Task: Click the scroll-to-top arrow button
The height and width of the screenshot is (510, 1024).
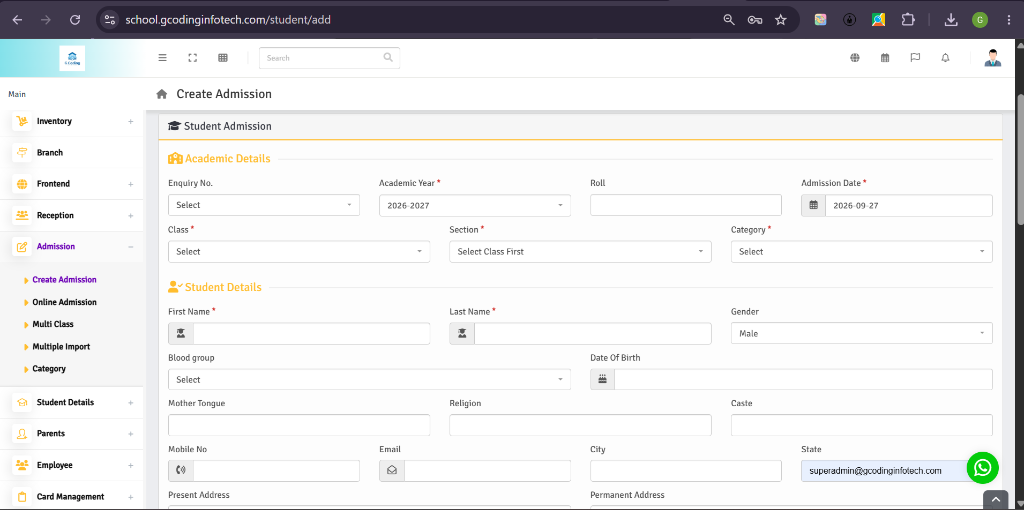Action: [x=996, y=500]
